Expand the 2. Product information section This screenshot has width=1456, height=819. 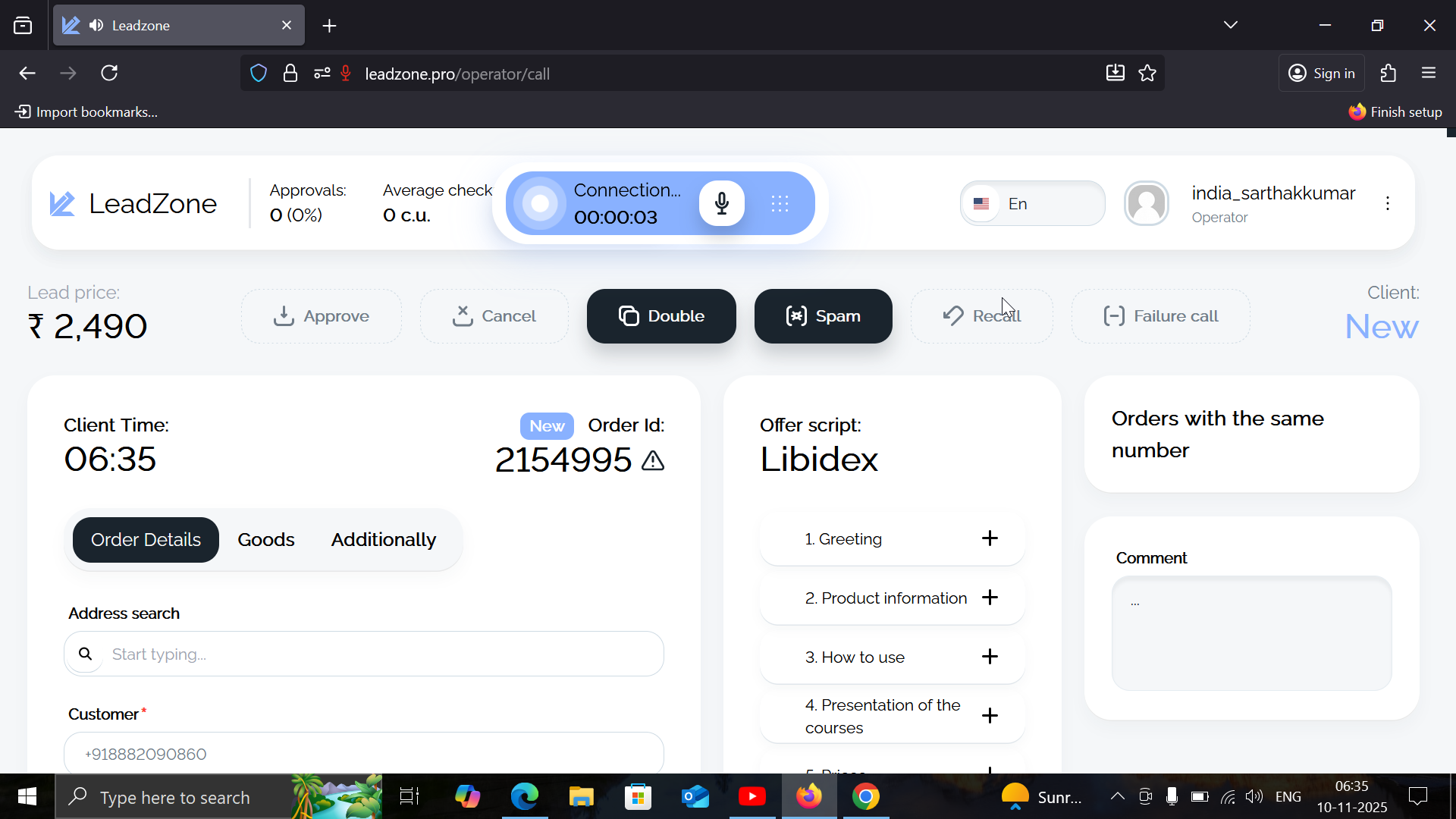click(989, 598)
